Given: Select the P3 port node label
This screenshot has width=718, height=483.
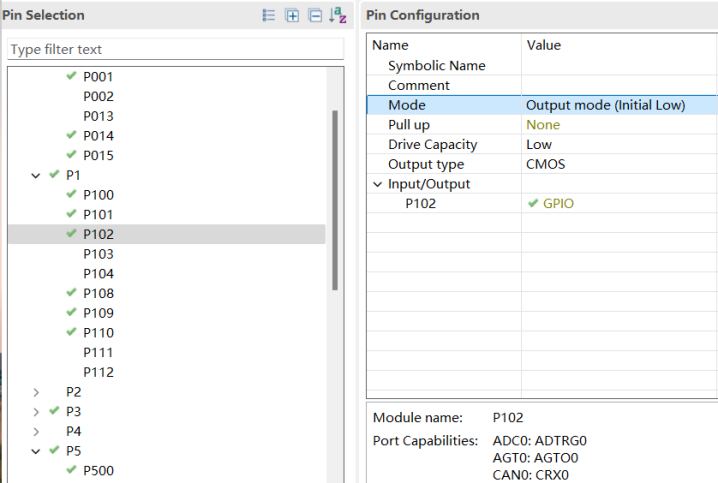Looking at the screenshot, I should pyautogui.click(x=73, y=412).
